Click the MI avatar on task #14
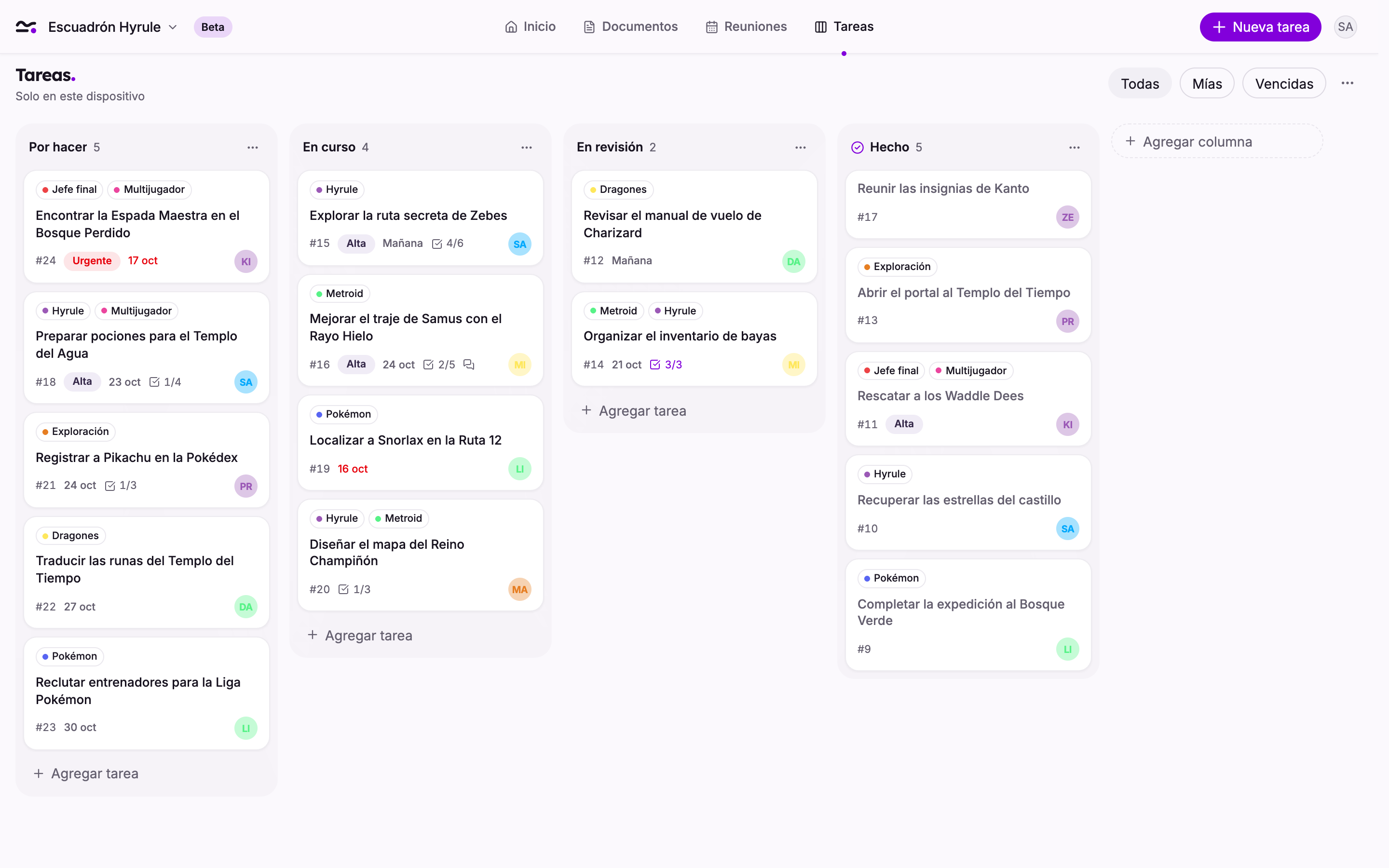Screen dimensions: 1389x868 pos(793,365)
